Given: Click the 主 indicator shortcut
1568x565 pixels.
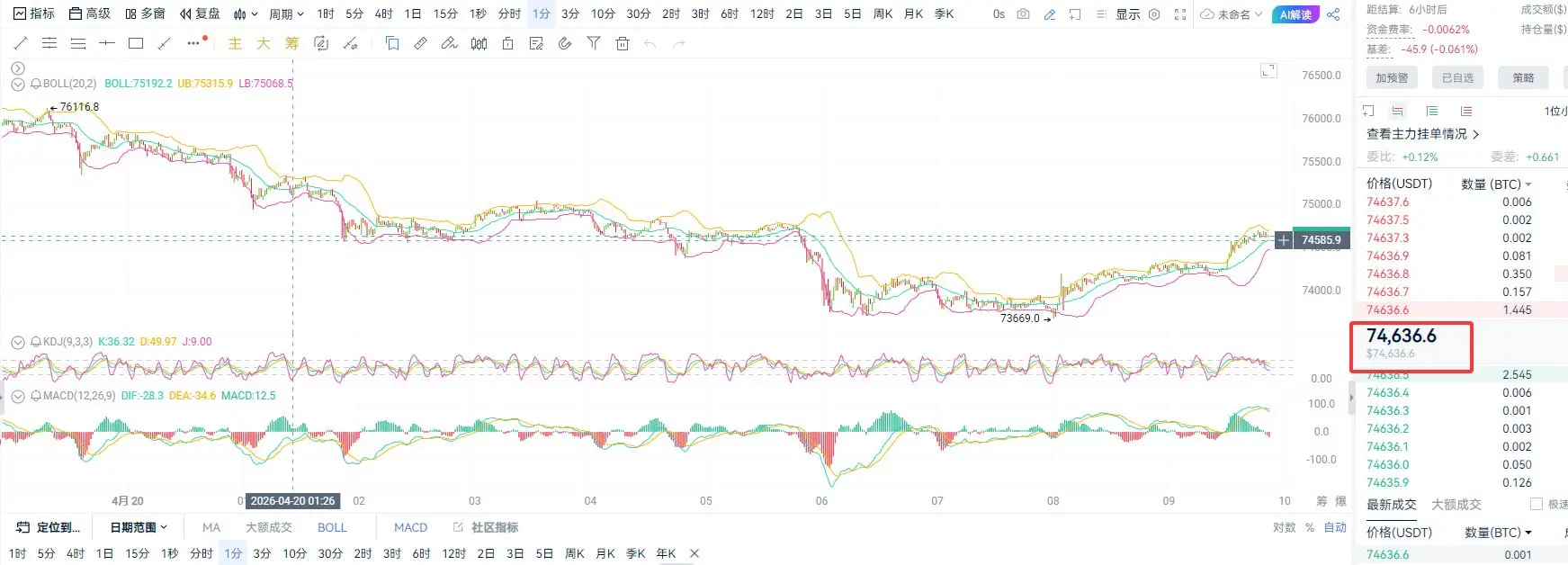Looking at the screenshot, I should [x=235, y=43].
